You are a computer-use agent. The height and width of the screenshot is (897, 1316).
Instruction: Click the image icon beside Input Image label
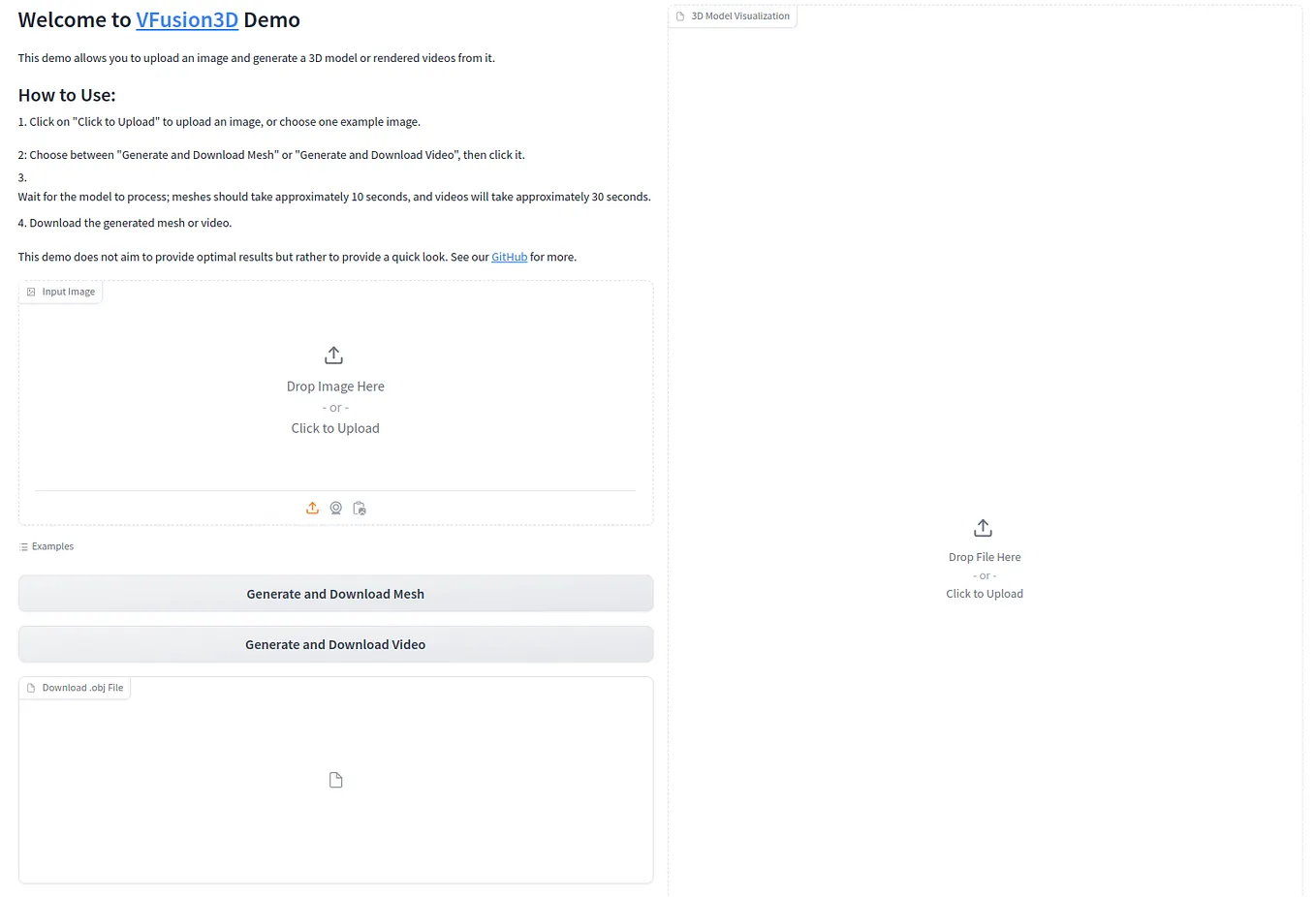click(29, 291)
